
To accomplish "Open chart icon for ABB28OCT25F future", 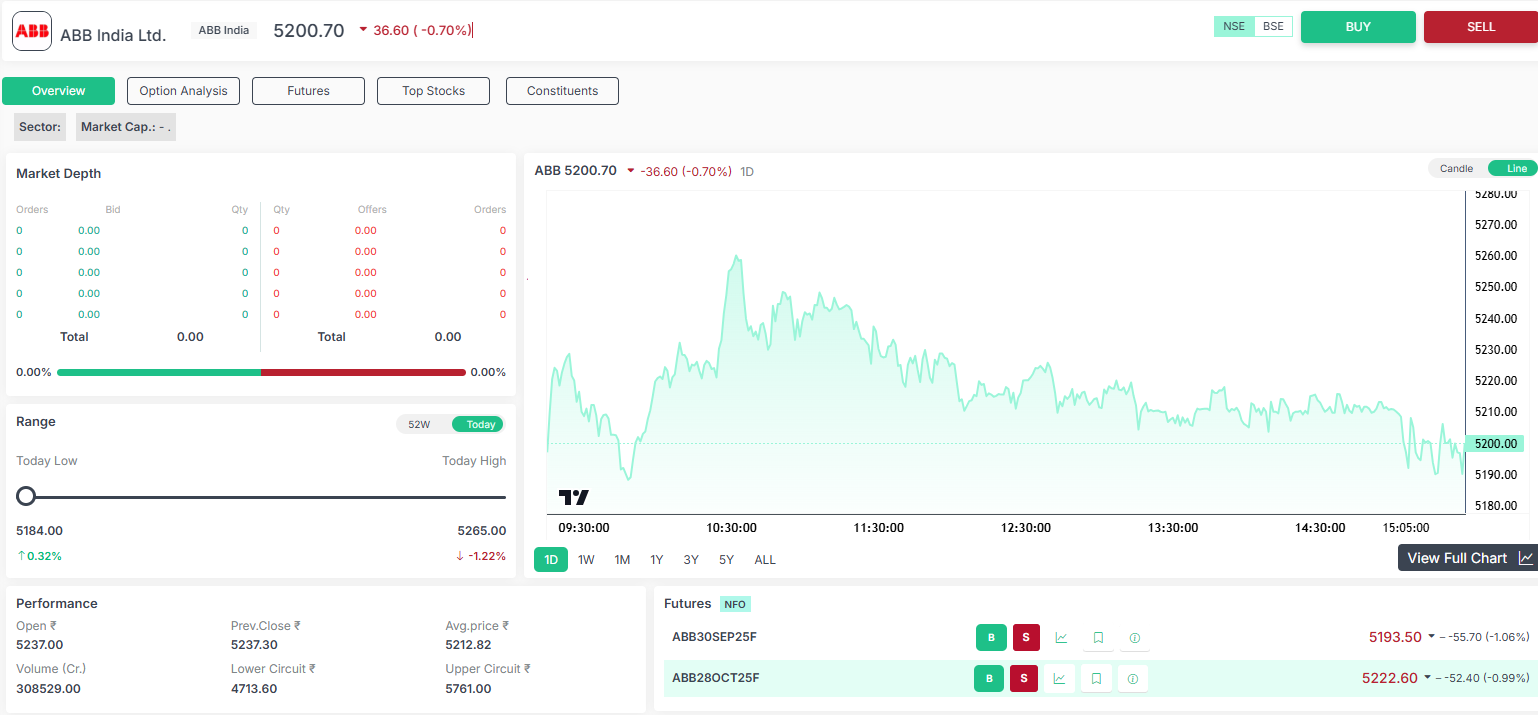I will point(1059,679).
